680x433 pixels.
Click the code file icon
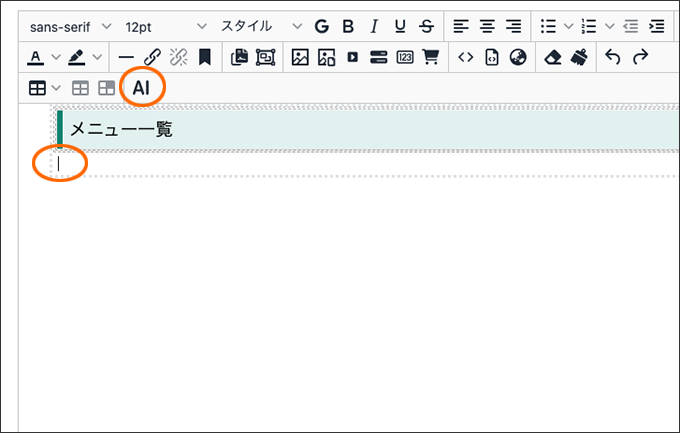click(492, 57)
